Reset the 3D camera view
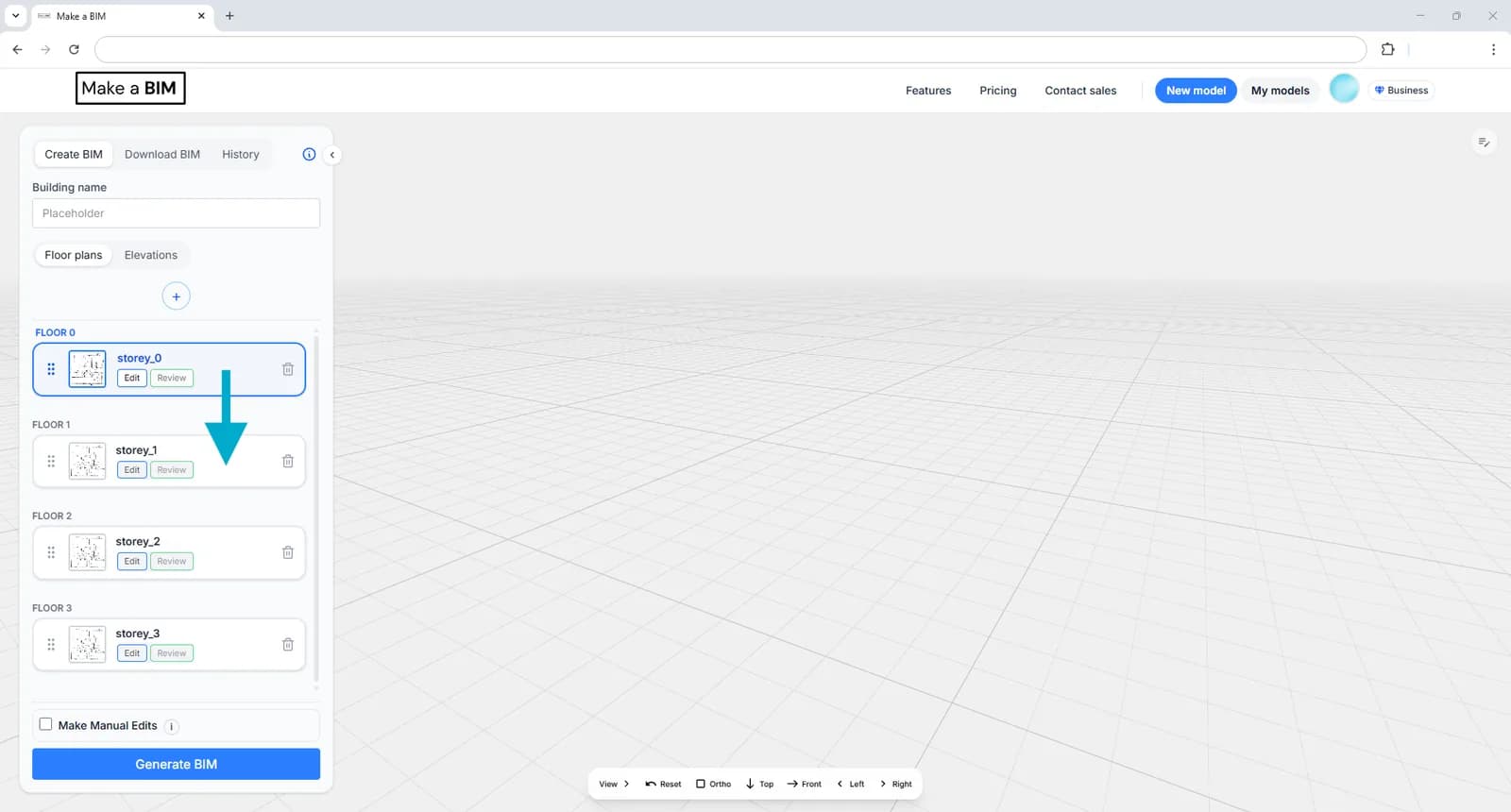Viewport: 1511px width, 812px height. [x=663, y=784]
